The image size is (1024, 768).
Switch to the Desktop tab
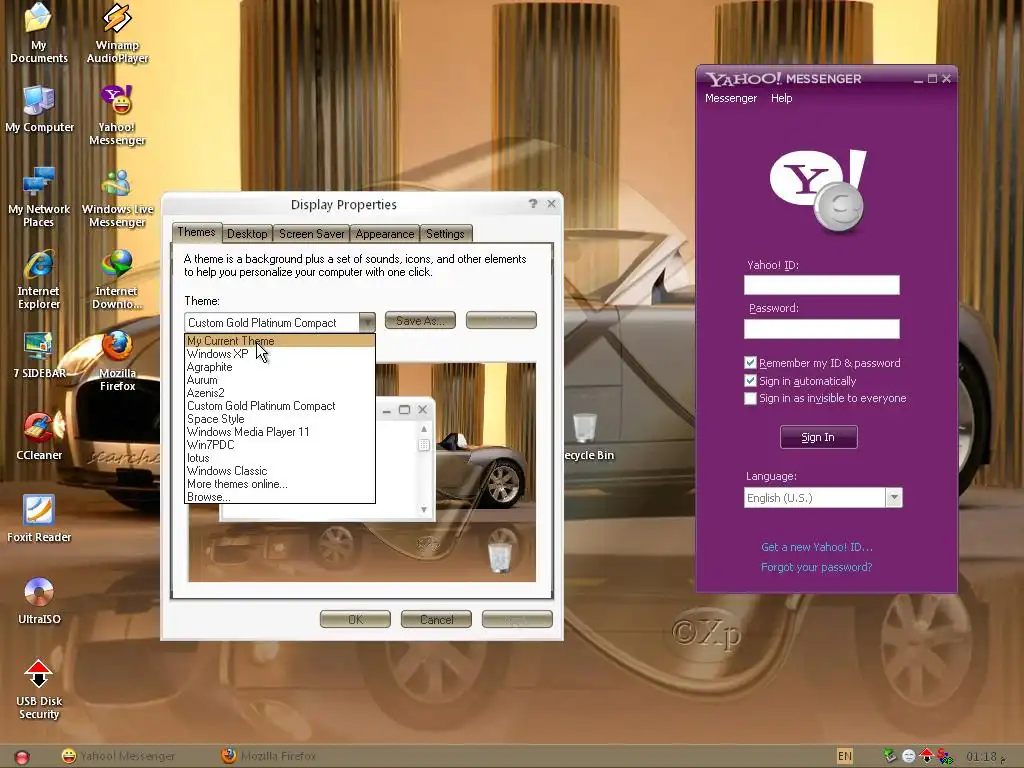coord(247,234)
